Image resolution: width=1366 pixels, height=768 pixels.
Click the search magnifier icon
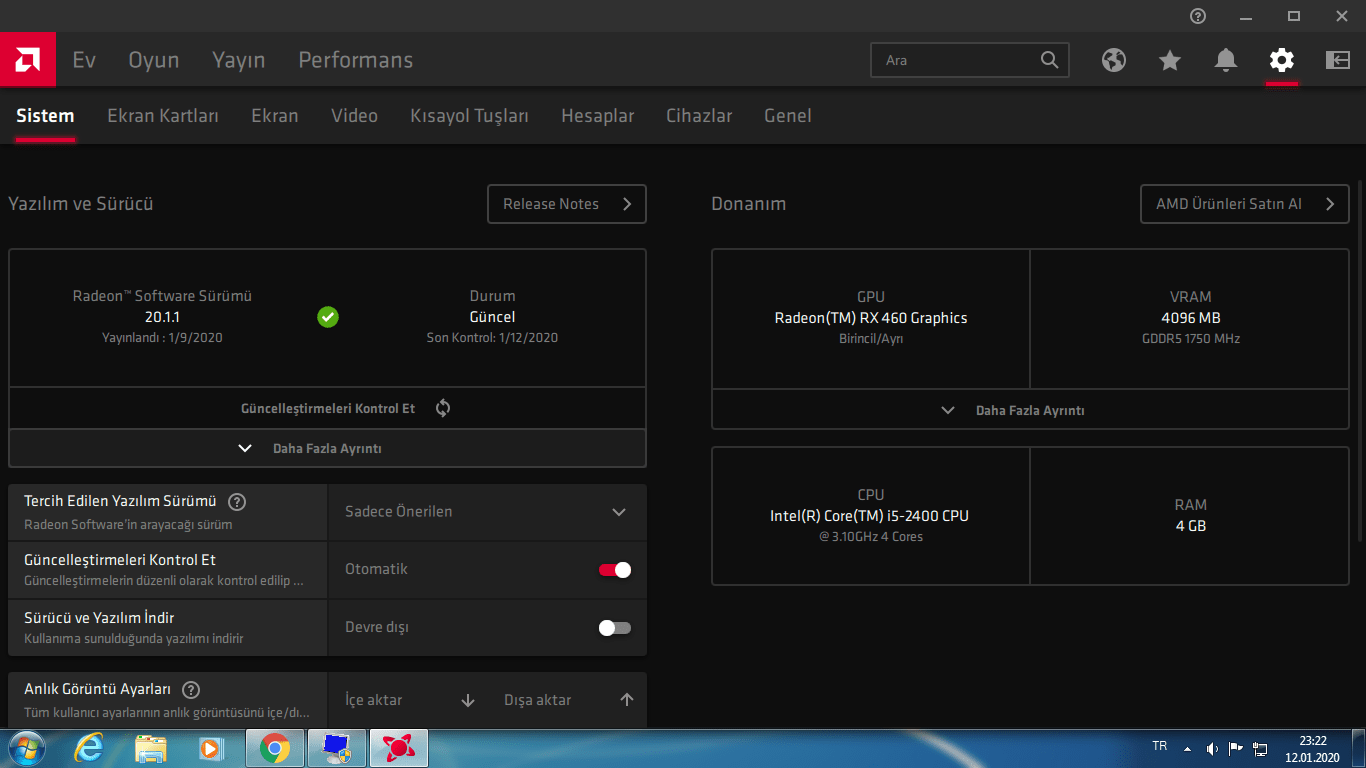pyautogui.click(x=1049, y=60)
